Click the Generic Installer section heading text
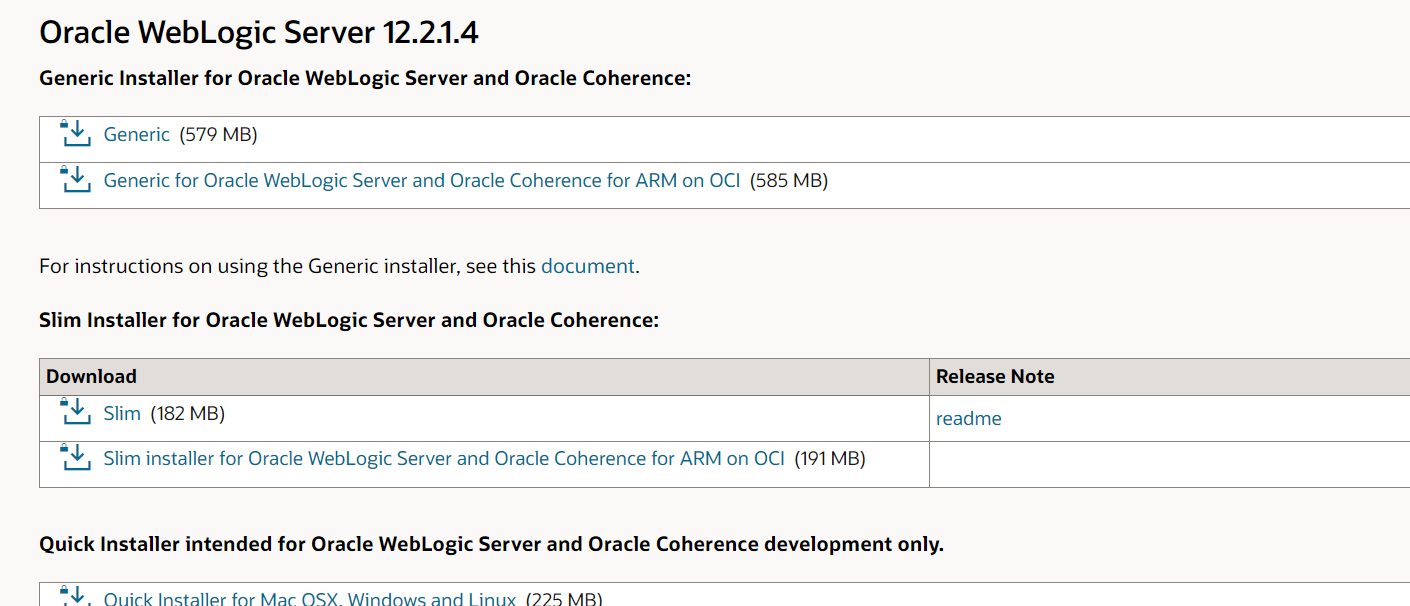Image resolution: width=1410 pixels, height=606 pixels. 365,78
